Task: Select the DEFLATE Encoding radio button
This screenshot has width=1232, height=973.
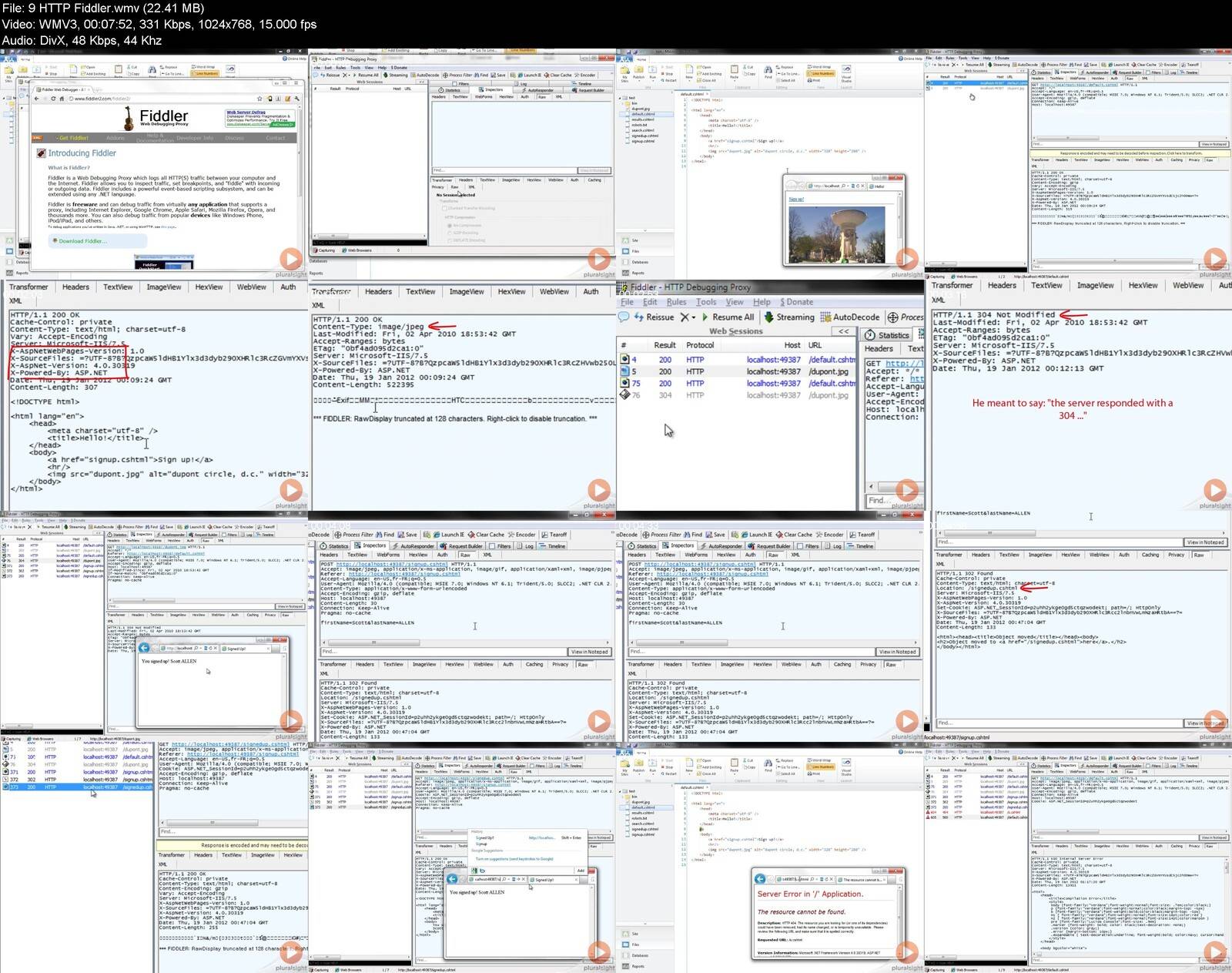Action: coord(450,240)
